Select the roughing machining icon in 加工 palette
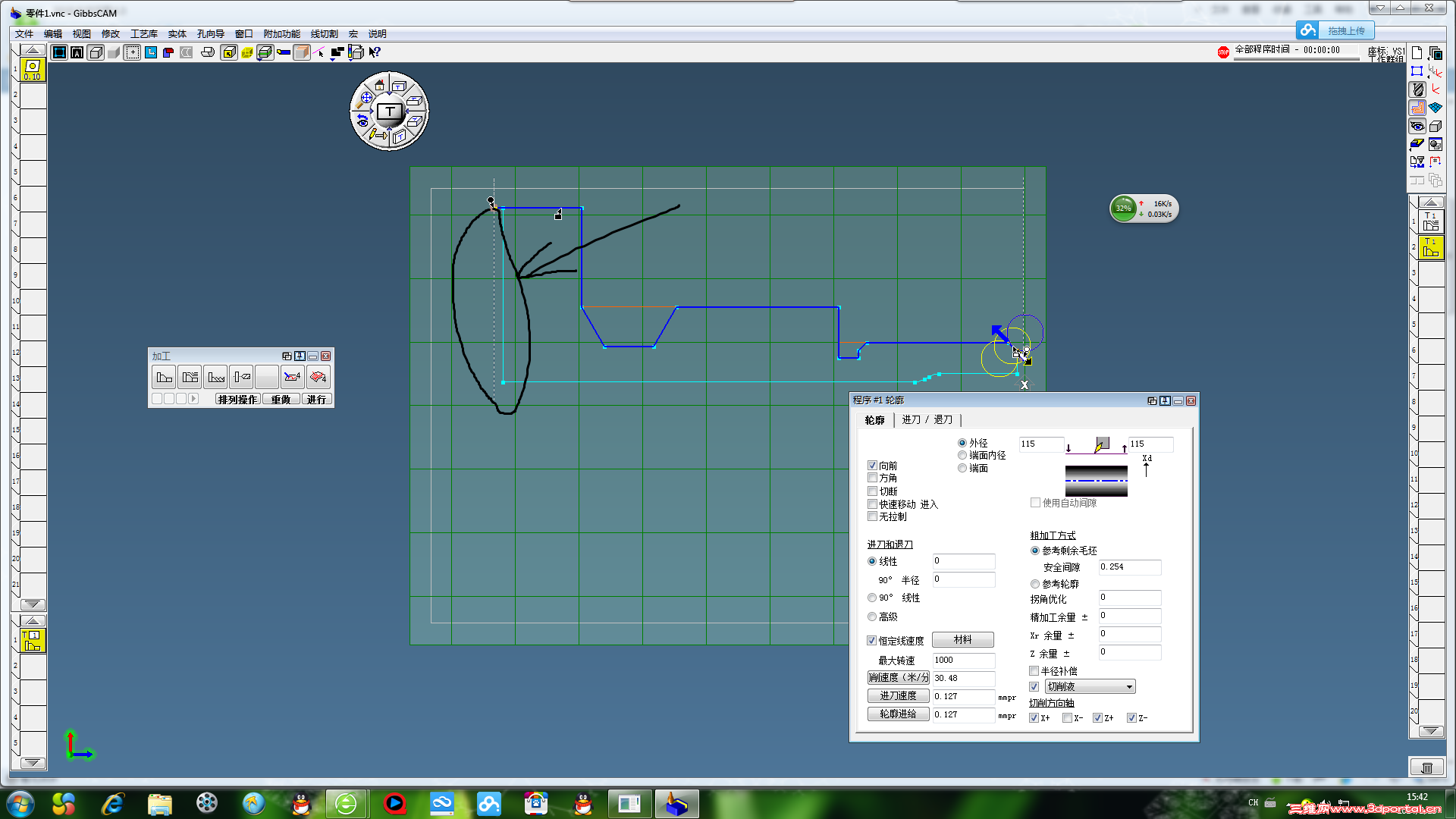The height and width of the screenshot is (819, 1456). pos(190,377)
